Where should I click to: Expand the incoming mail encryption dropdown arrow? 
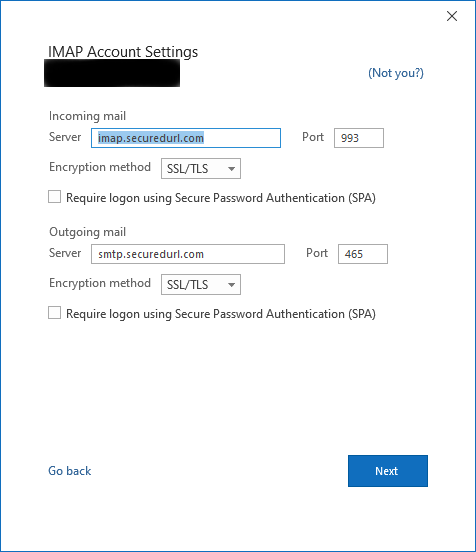pyautogui.click(x=231, y=169)
